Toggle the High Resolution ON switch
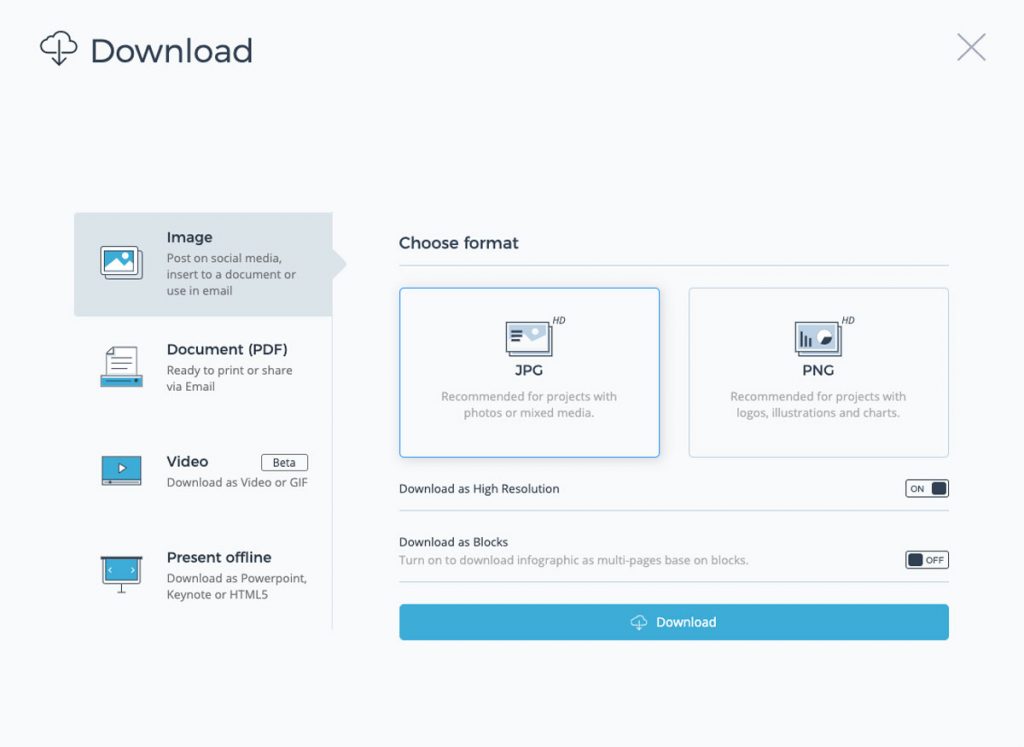Screen dimensions: 1024x747 tap(926, 488)
